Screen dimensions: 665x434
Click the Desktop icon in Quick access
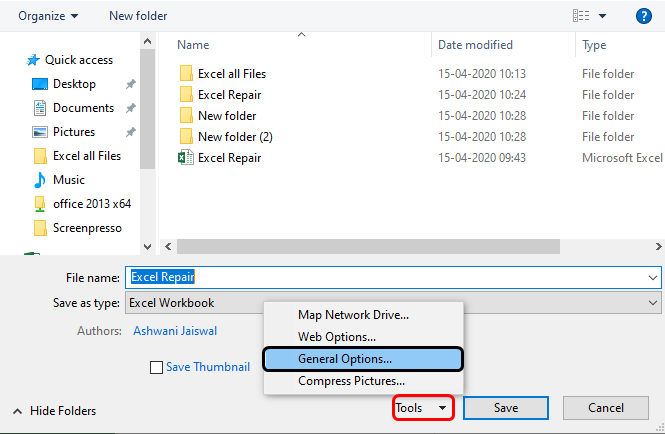[40, 84]
